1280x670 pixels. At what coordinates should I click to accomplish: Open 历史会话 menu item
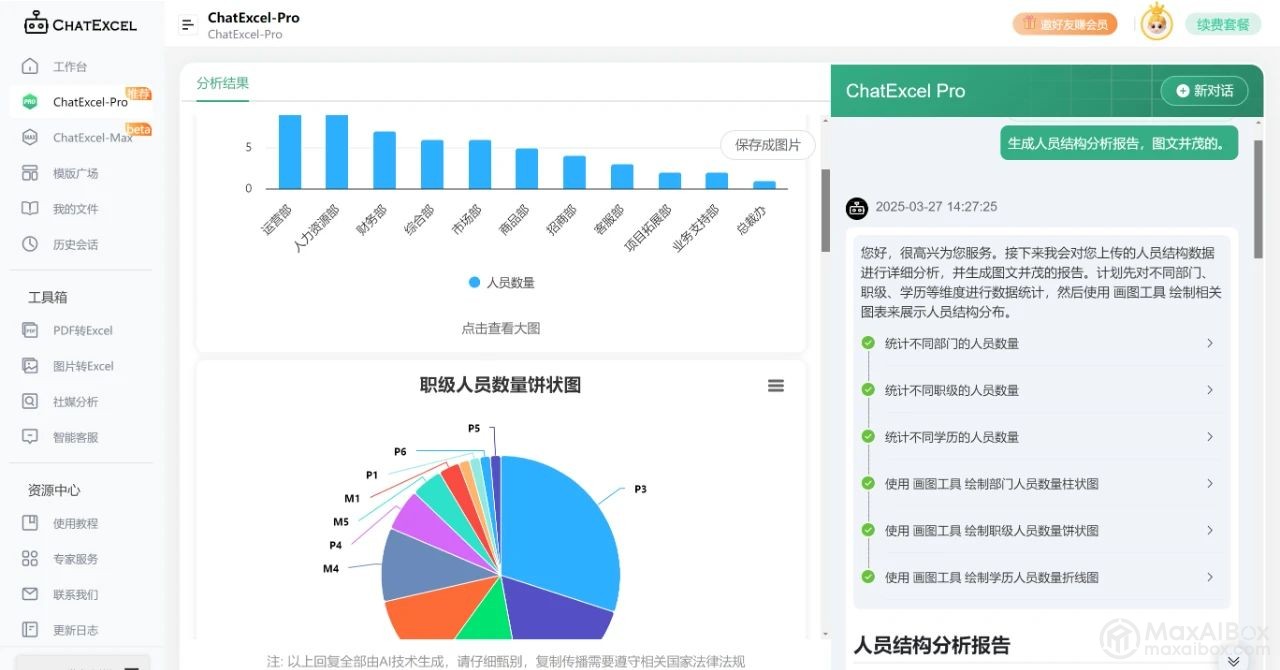76,245
